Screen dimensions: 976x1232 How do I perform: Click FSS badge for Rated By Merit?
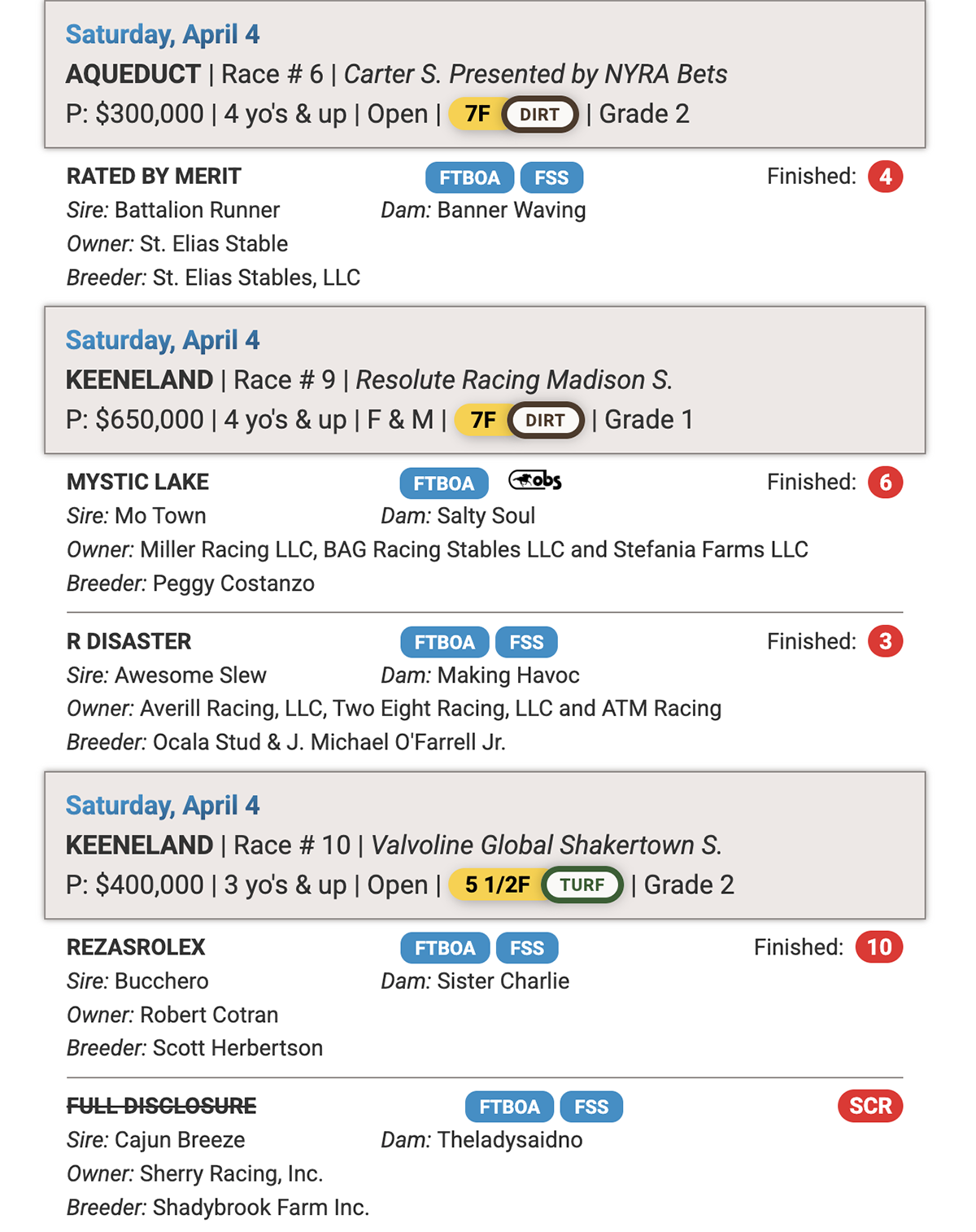pos(551,177)
